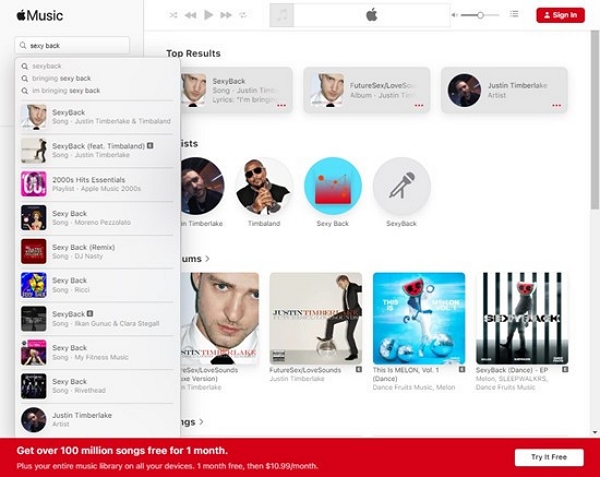
Task: Open Justin Timberlake artist top result card
Action: 504,90
